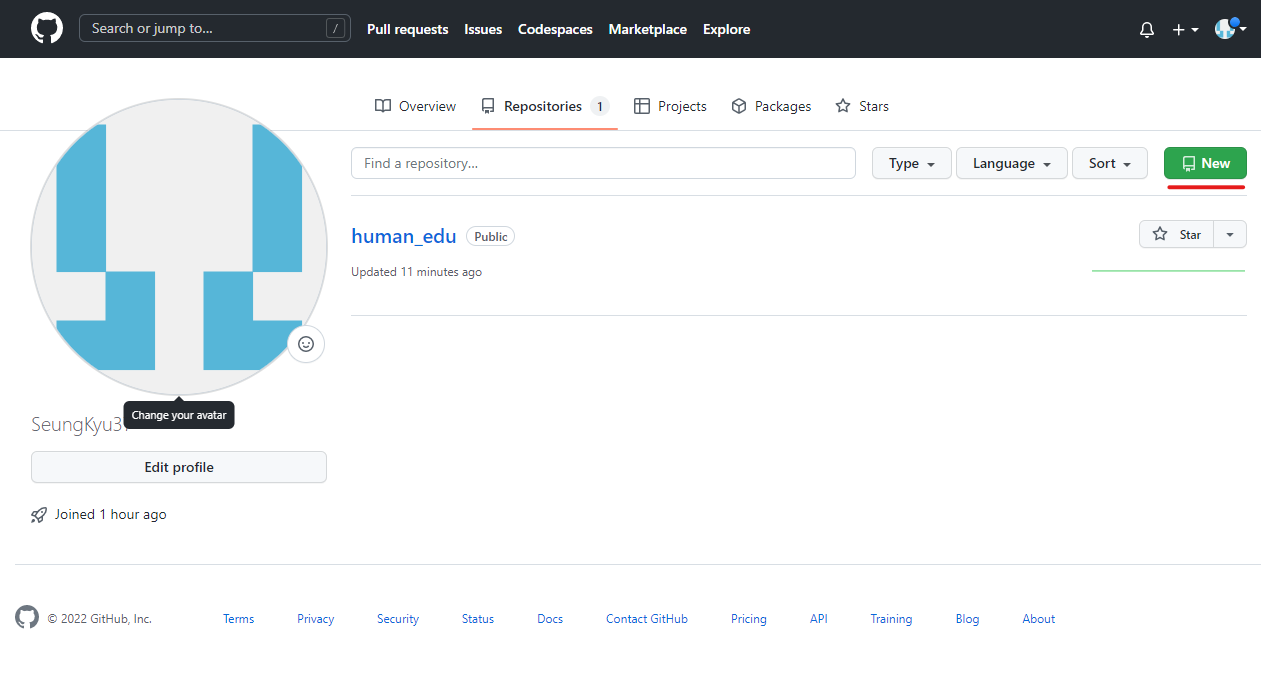
Task: Click the Public badge beside human_edu
Action: 490,237
